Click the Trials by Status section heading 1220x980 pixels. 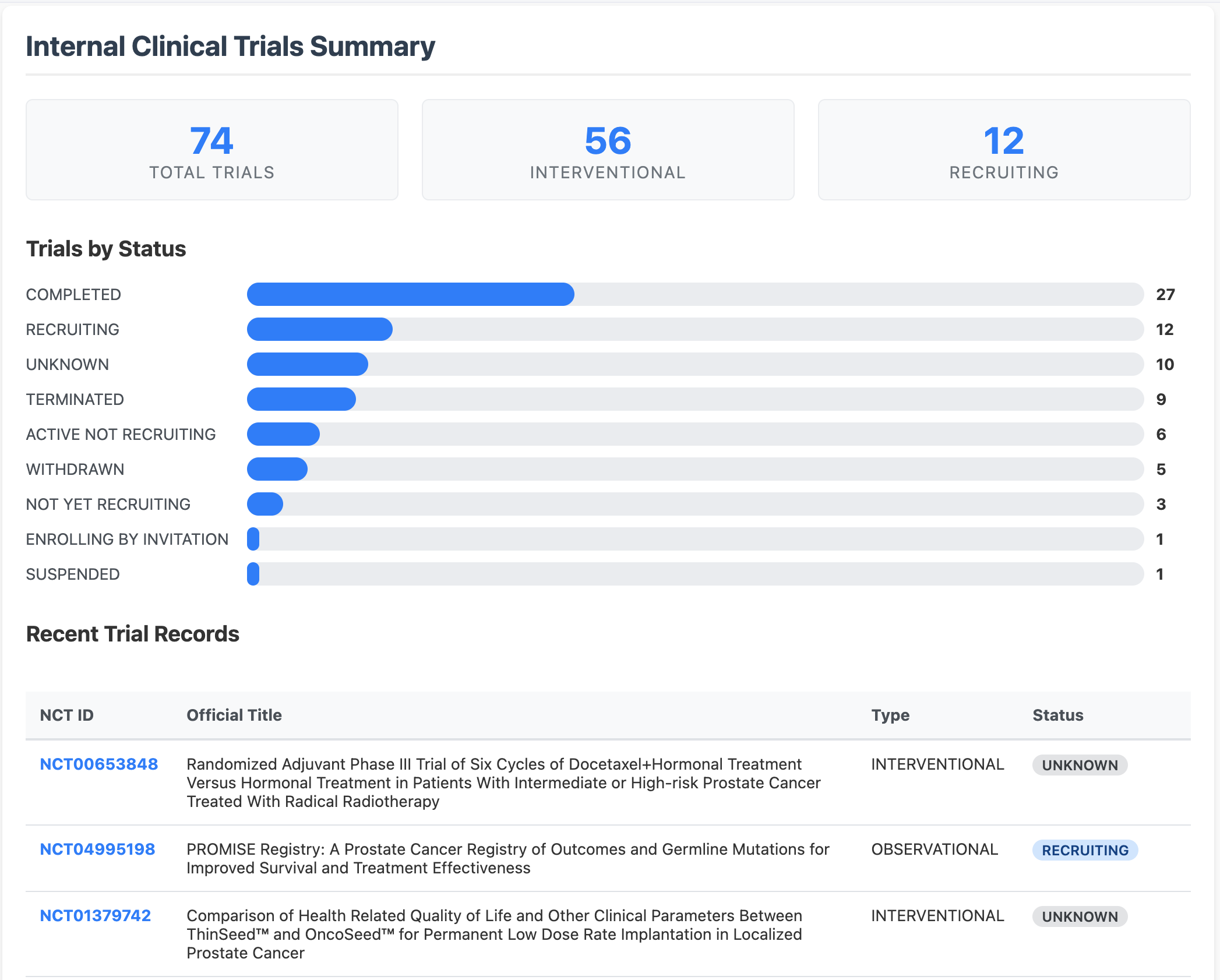pos(105,249)
